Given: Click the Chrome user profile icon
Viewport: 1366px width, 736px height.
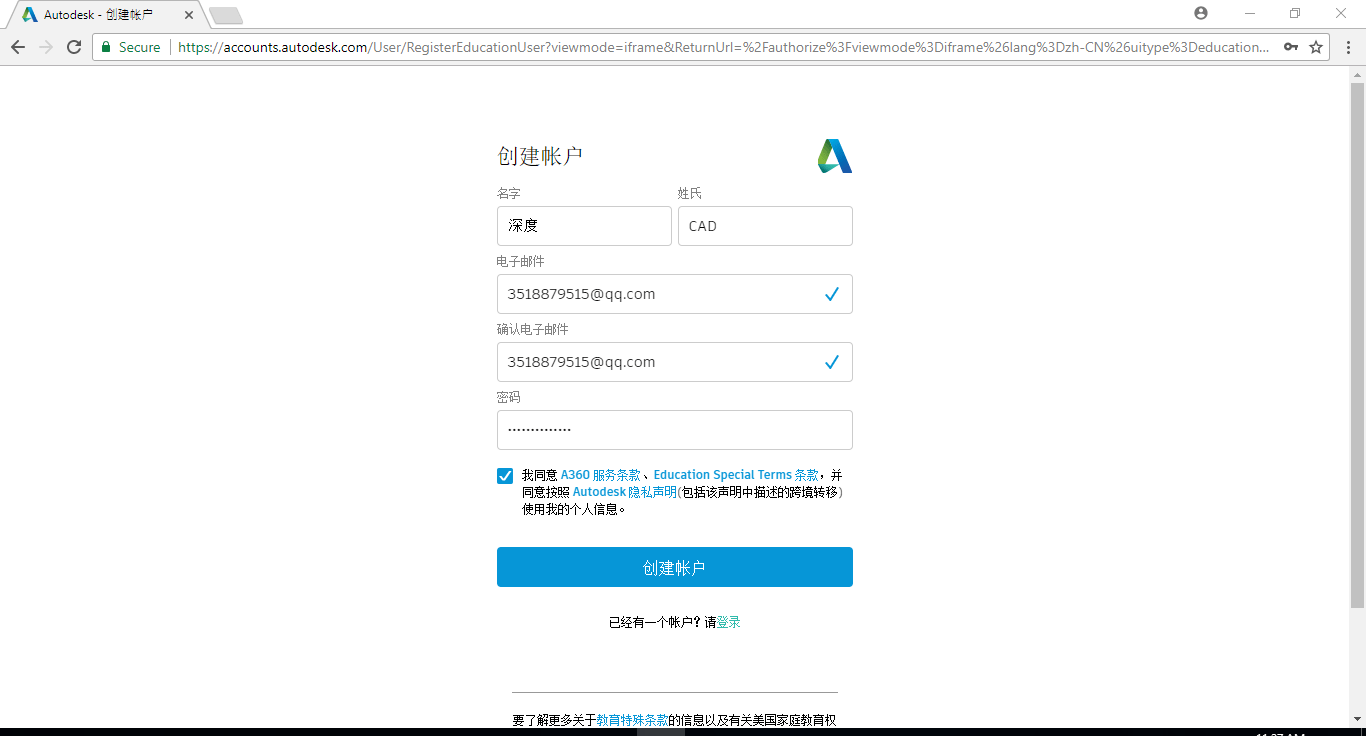Looking at the screenshot, I should tap(1201, 13).
